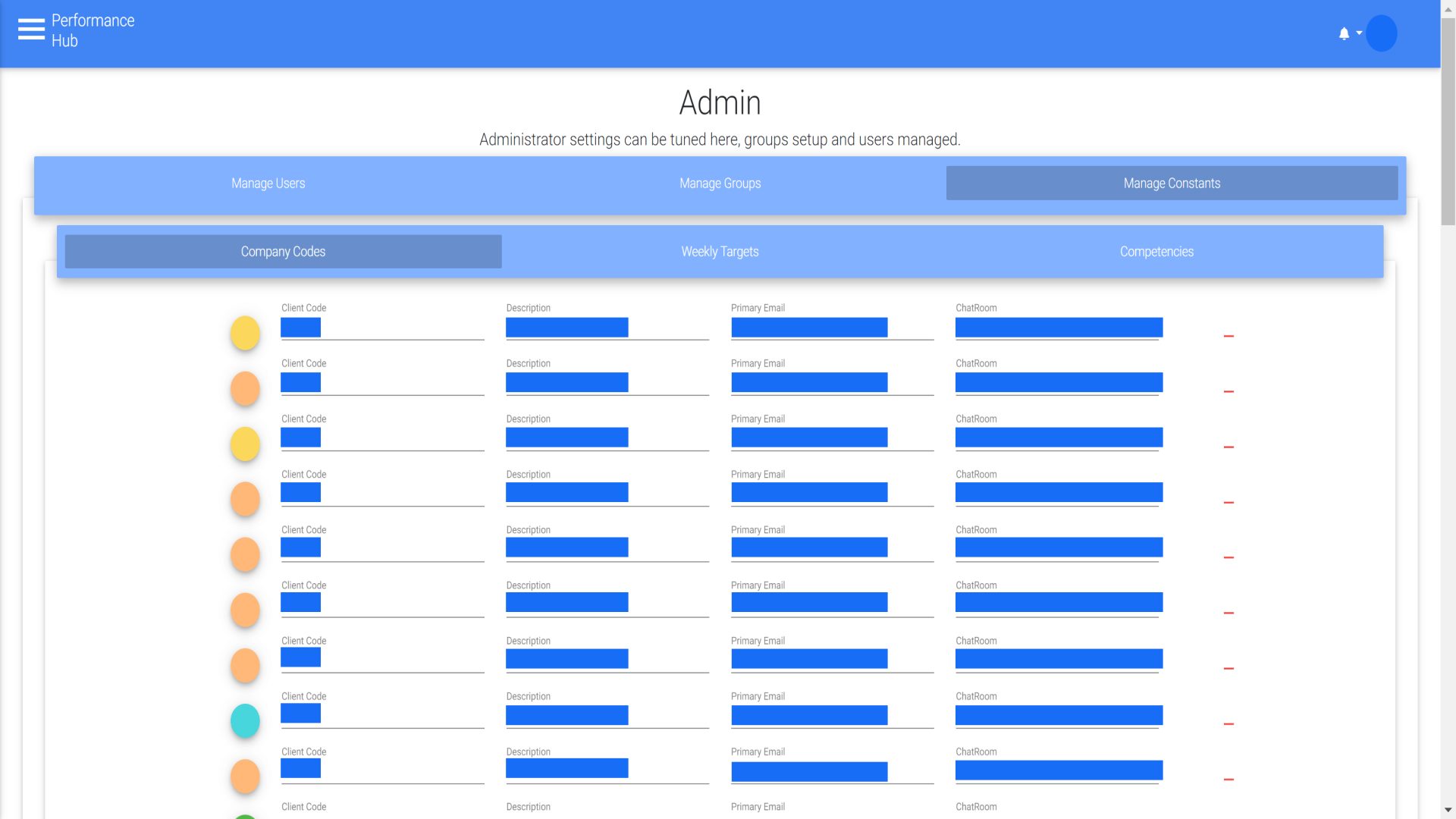
Task: Remove the ninth company row with its red minus
Action: coord(1228,779)
